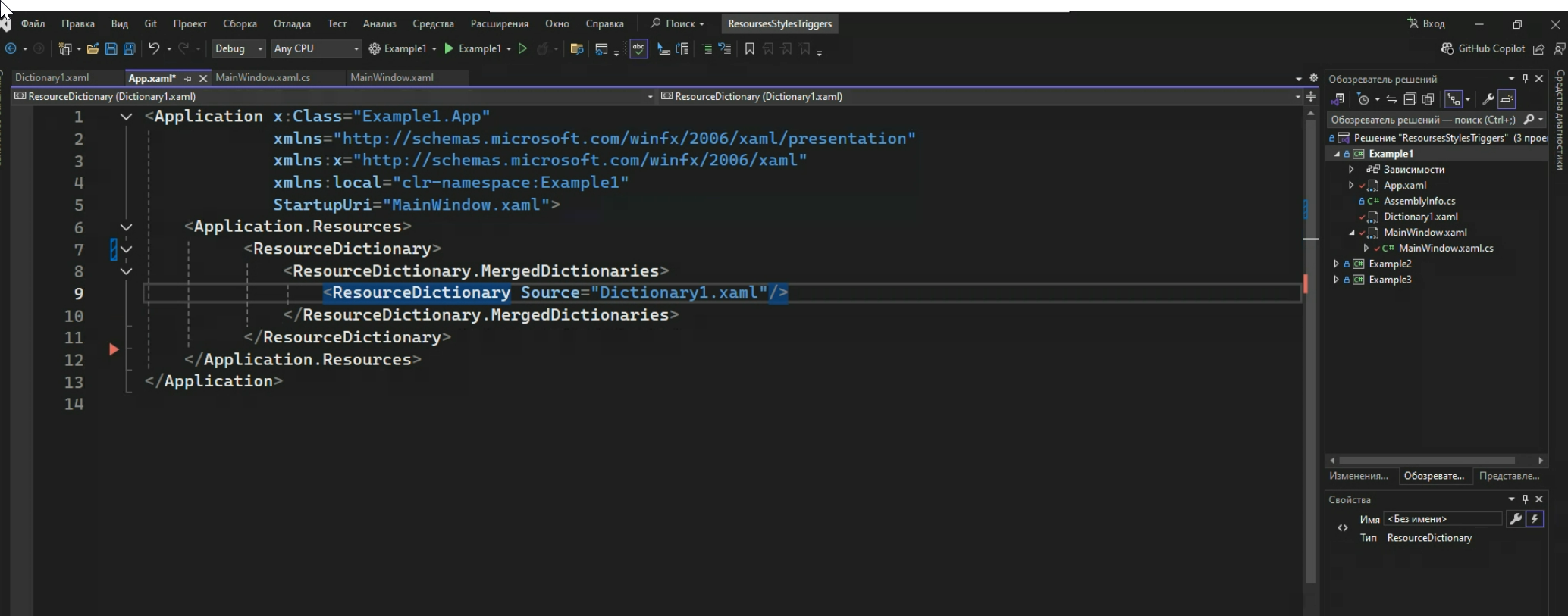Open the Представле... panel tab

click(1509, 476)
